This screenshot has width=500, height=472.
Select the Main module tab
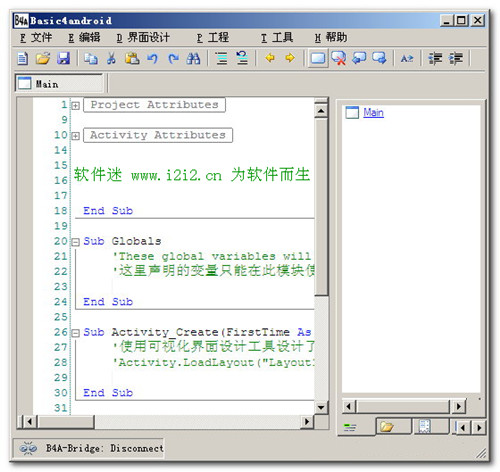coord(59,83)
